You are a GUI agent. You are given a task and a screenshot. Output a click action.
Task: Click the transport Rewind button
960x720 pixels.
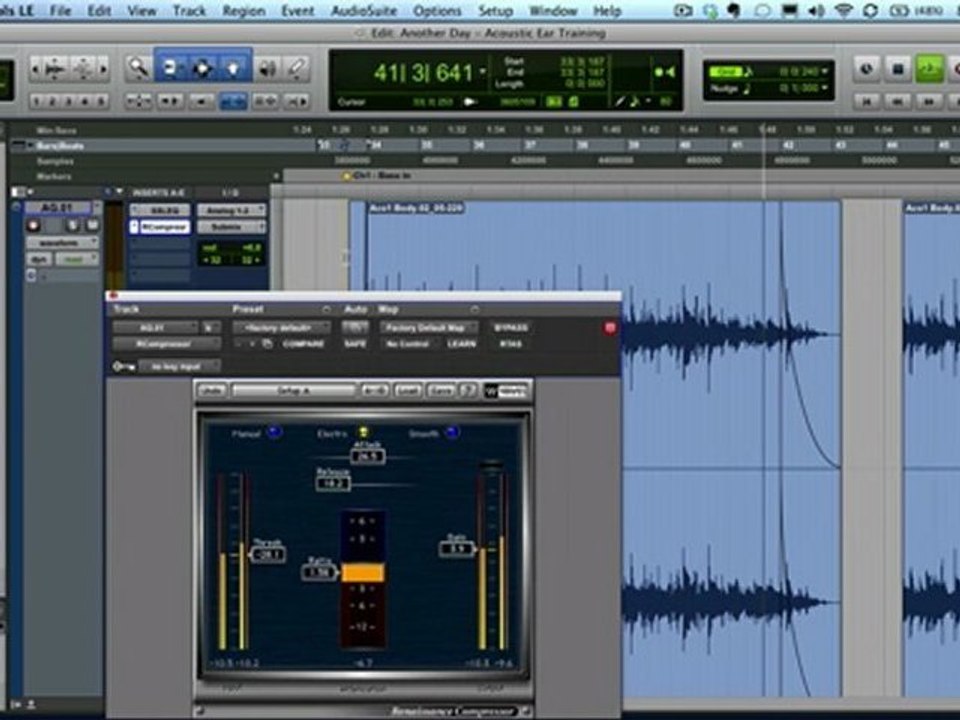(898, 101)
